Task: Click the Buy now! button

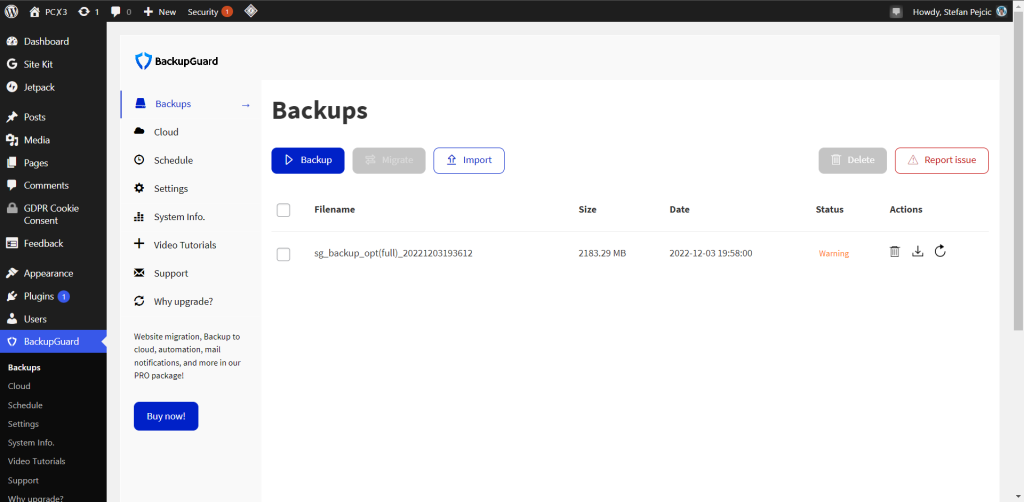Action: click(x=166, y=416)
